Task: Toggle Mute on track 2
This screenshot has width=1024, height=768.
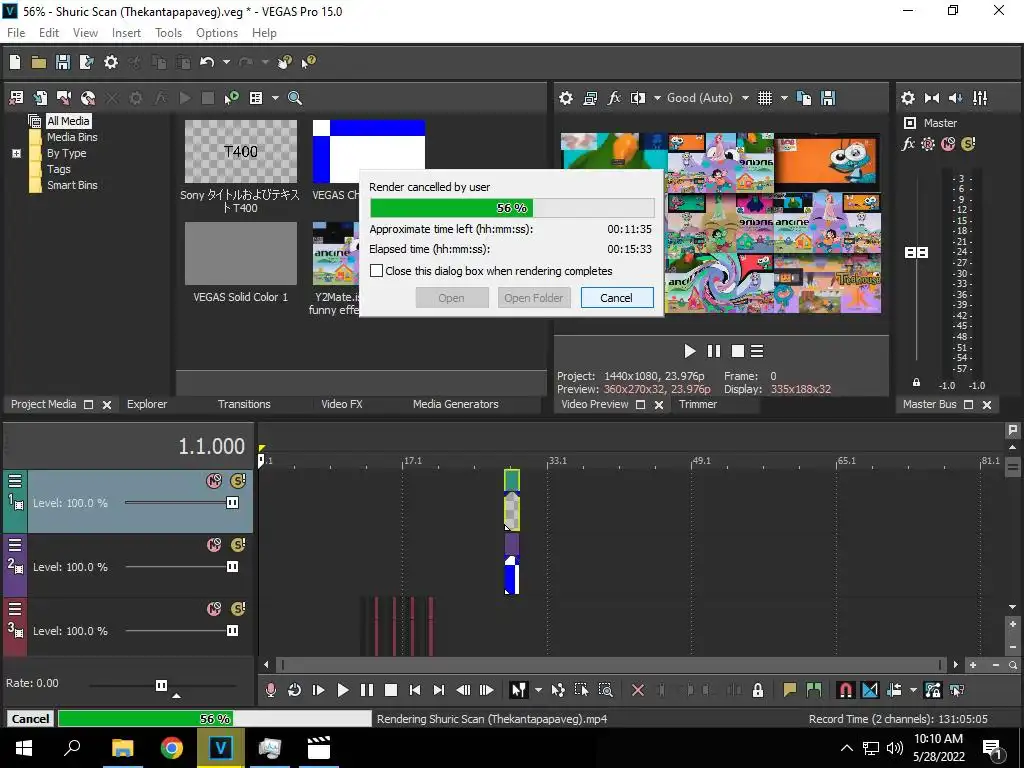Action: point(214,545)
